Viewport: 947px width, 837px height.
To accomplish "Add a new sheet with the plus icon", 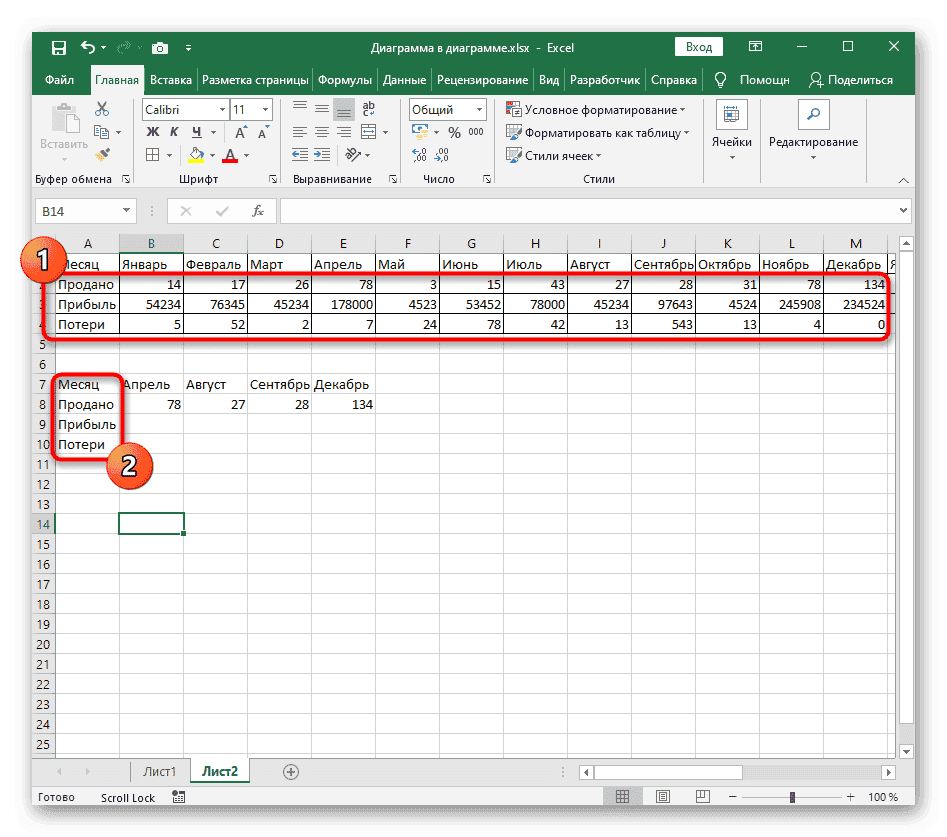I will pyautogui.click(x=291, y=772).
